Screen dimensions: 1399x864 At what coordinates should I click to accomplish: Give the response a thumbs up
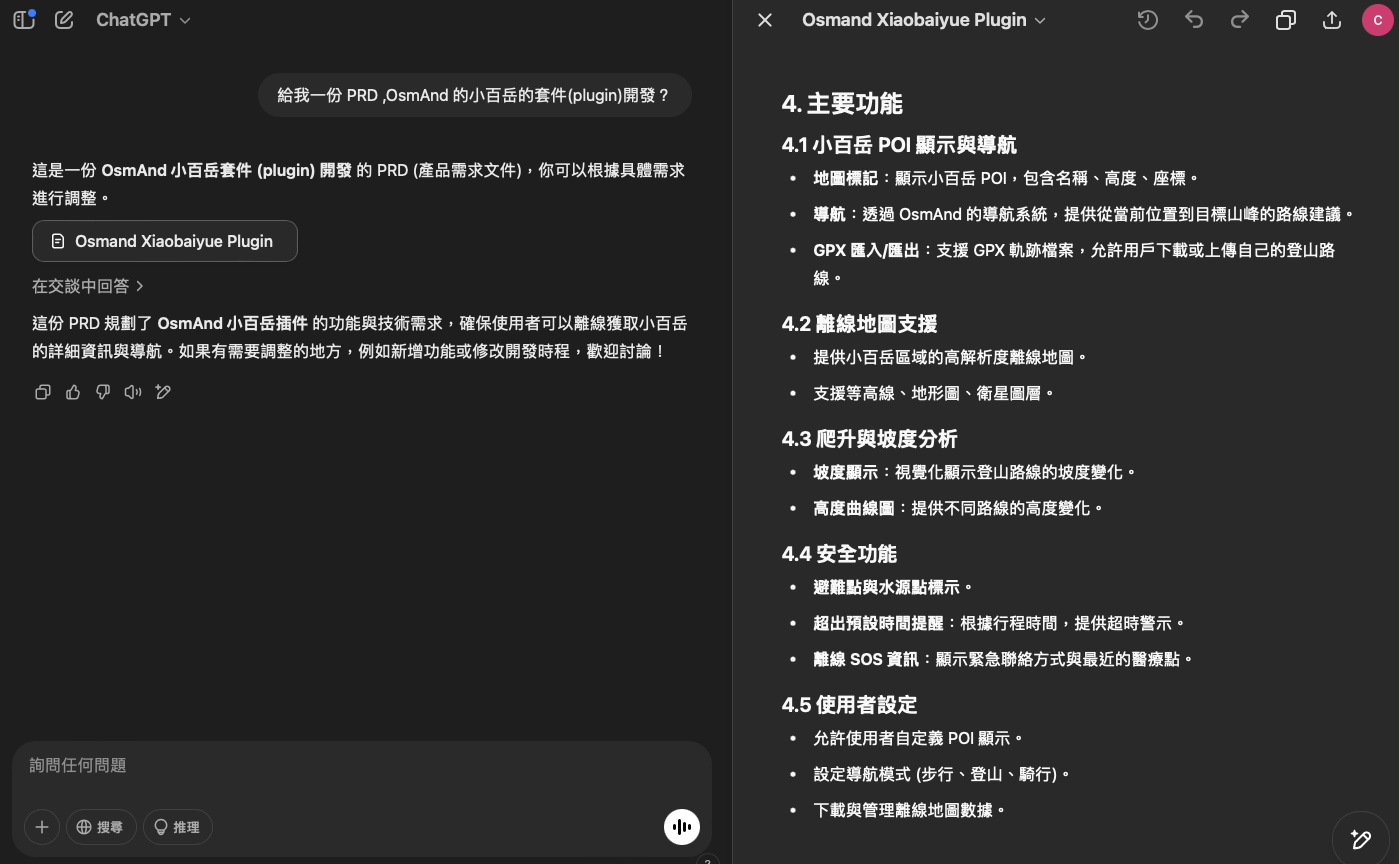pyautogui.click(x=73, y=392)
